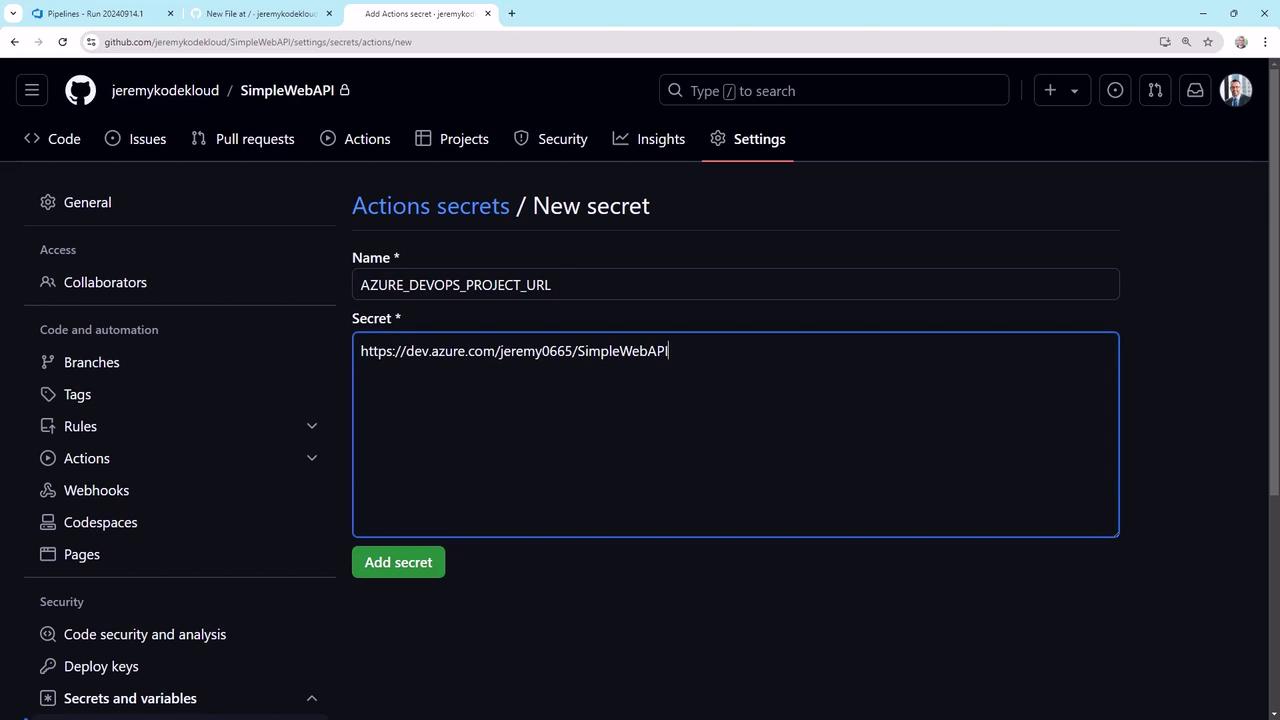1280x720 pixels.
Task: Open Branches in the settings sidebar
Action: 180,362
